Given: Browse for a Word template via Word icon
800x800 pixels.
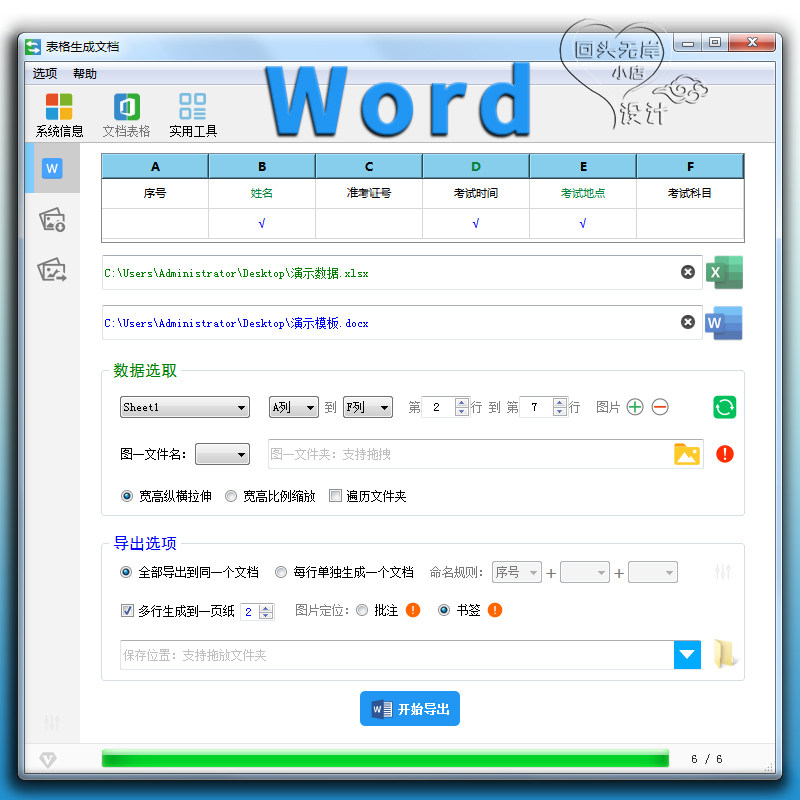Looking at the screenshot, I should click(x=724, y=322).
